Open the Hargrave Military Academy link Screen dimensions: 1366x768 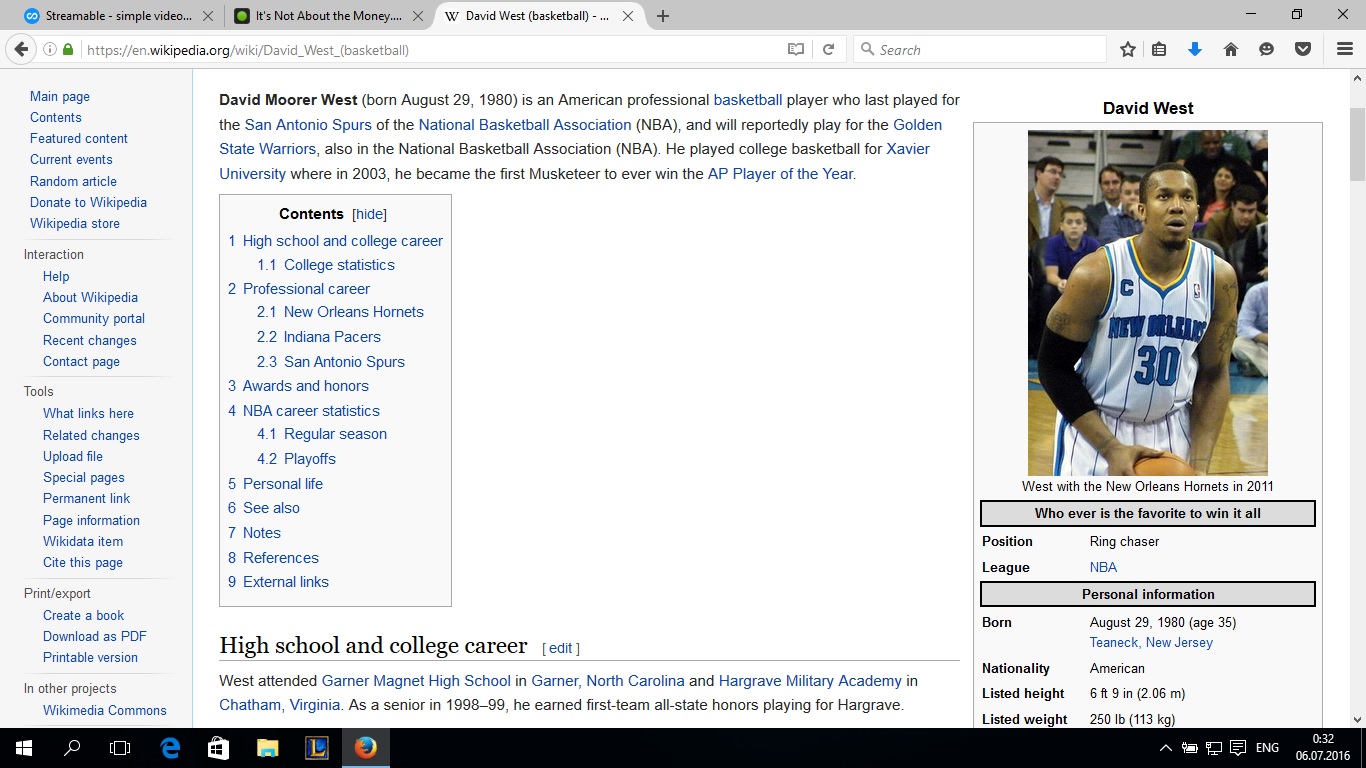(810, 681)
